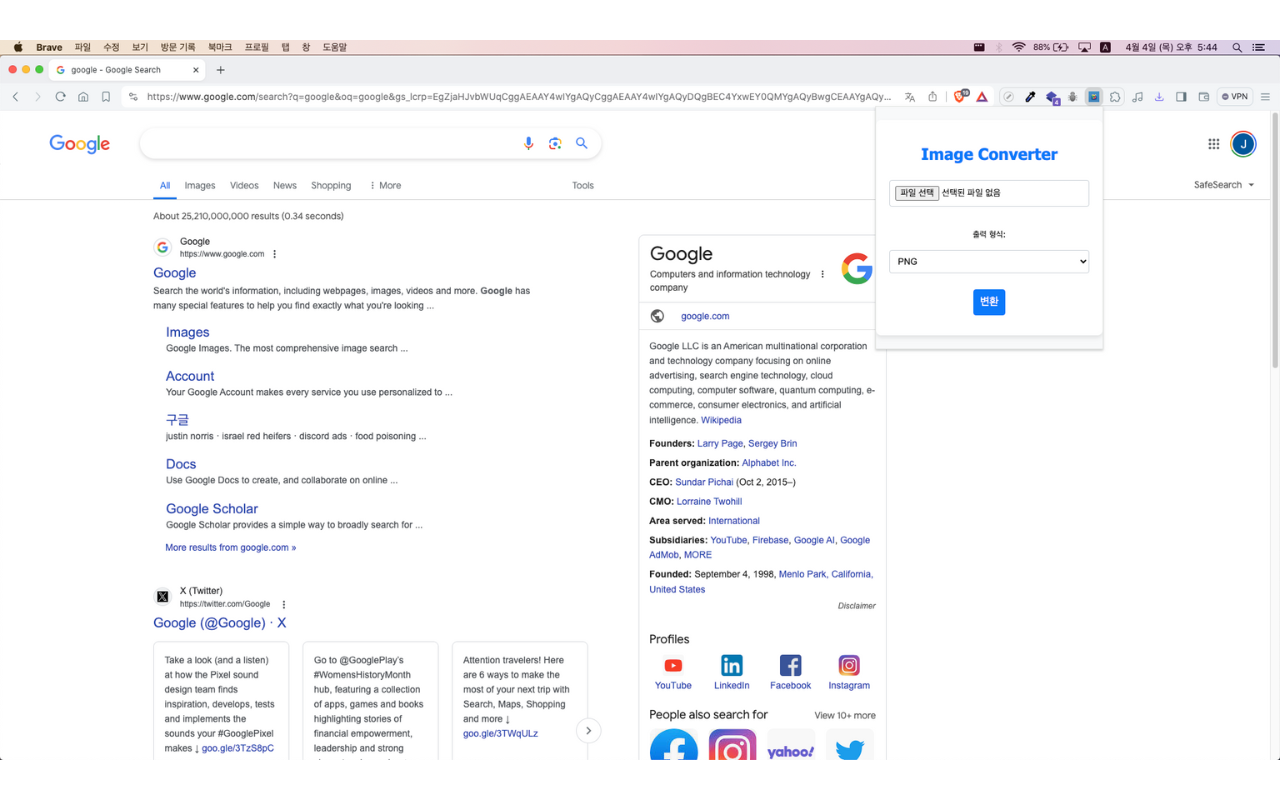Open the Tools search option
The width and height of the screenshot is (1280, 800).
tap(583, 185)
